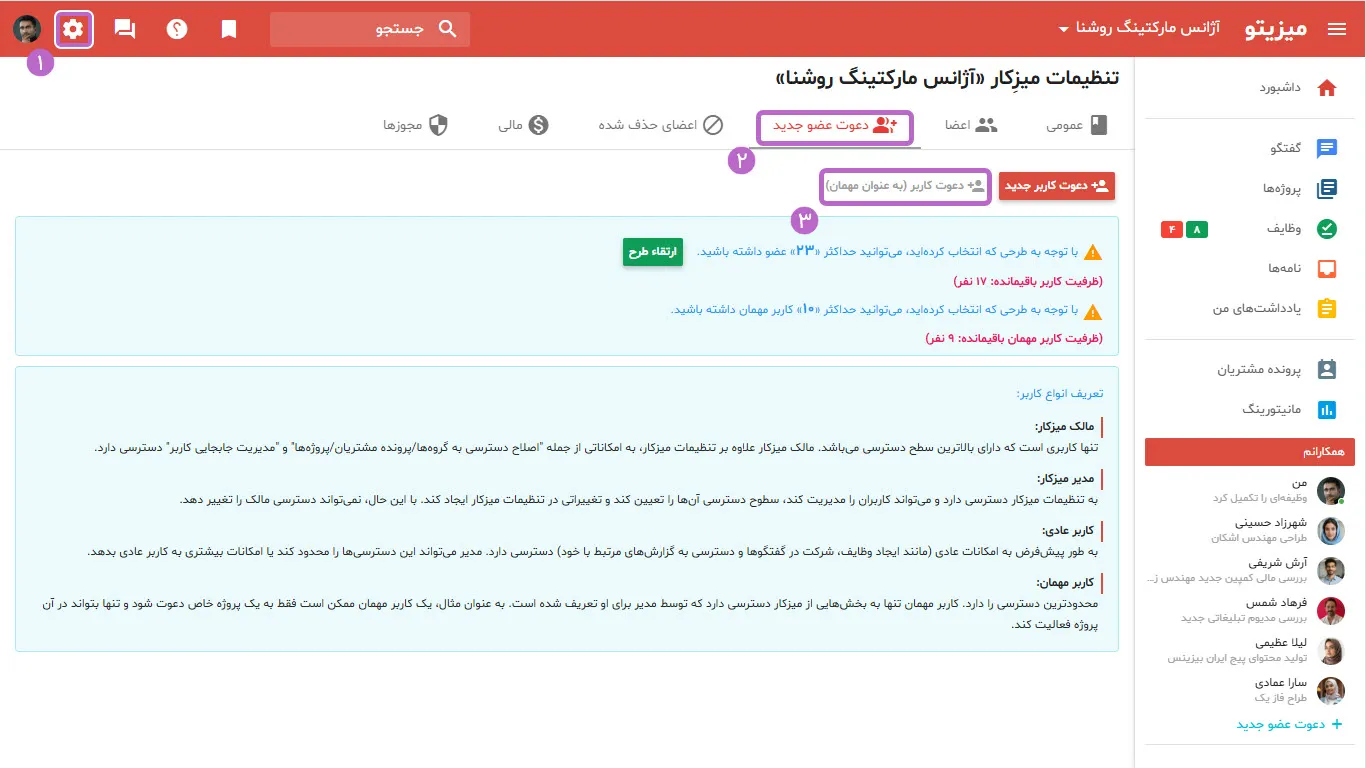Click the کاربر عادی heading
The image size is (1366, 768).
click(1070, 531)
